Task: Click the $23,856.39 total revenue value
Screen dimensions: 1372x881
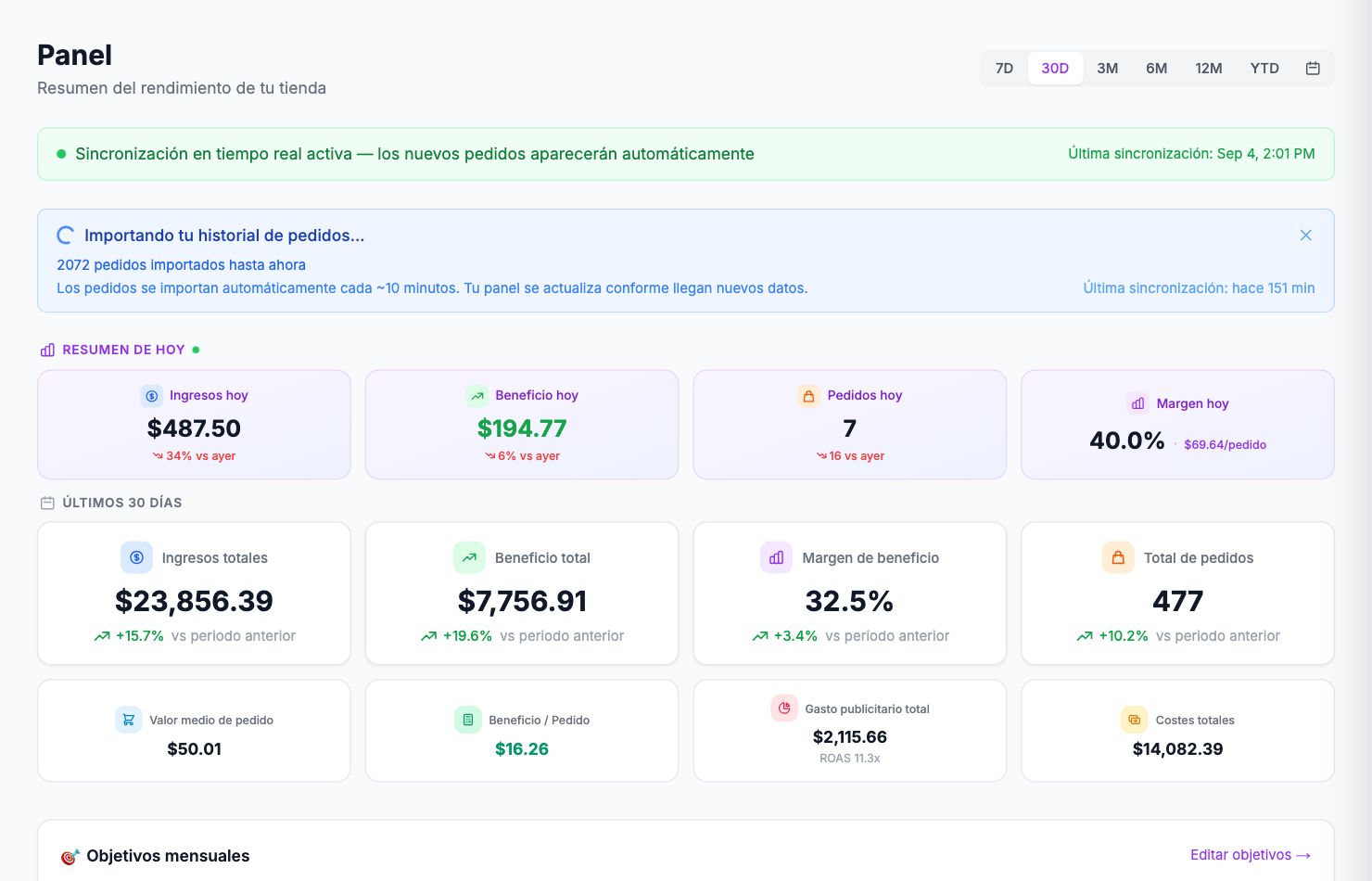Action: pos(194,601)
